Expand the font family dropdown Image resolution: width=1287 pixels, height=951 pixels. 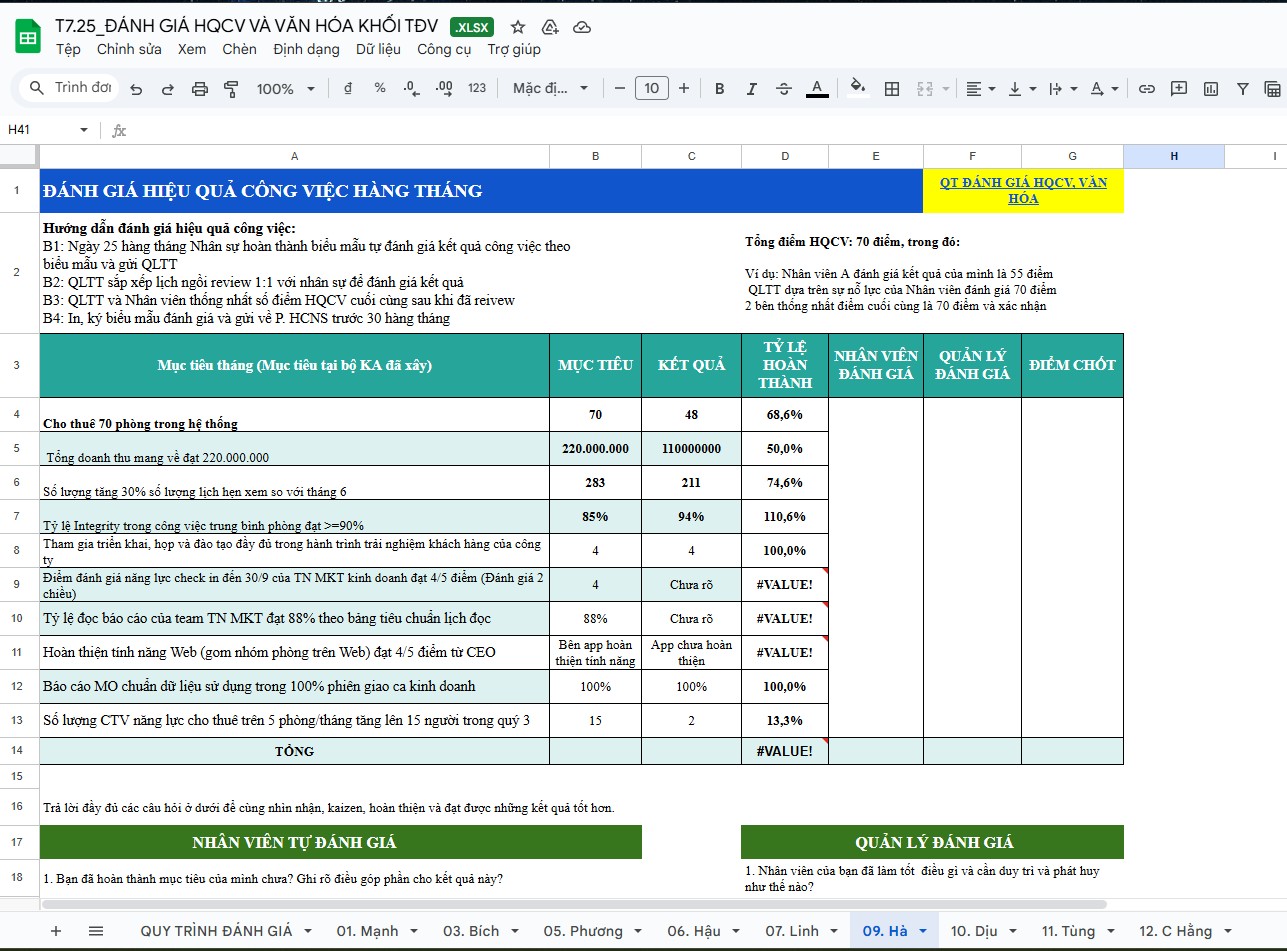tap(550, 88)
